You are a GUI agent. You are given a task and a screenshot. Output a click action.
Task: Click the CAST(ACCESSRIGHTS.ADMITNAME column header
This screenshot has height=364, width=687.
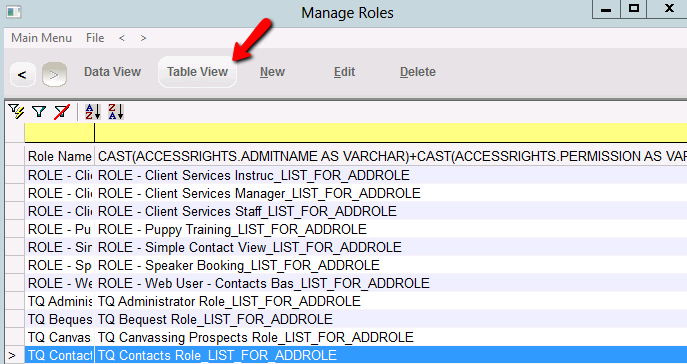coord(391,156)
